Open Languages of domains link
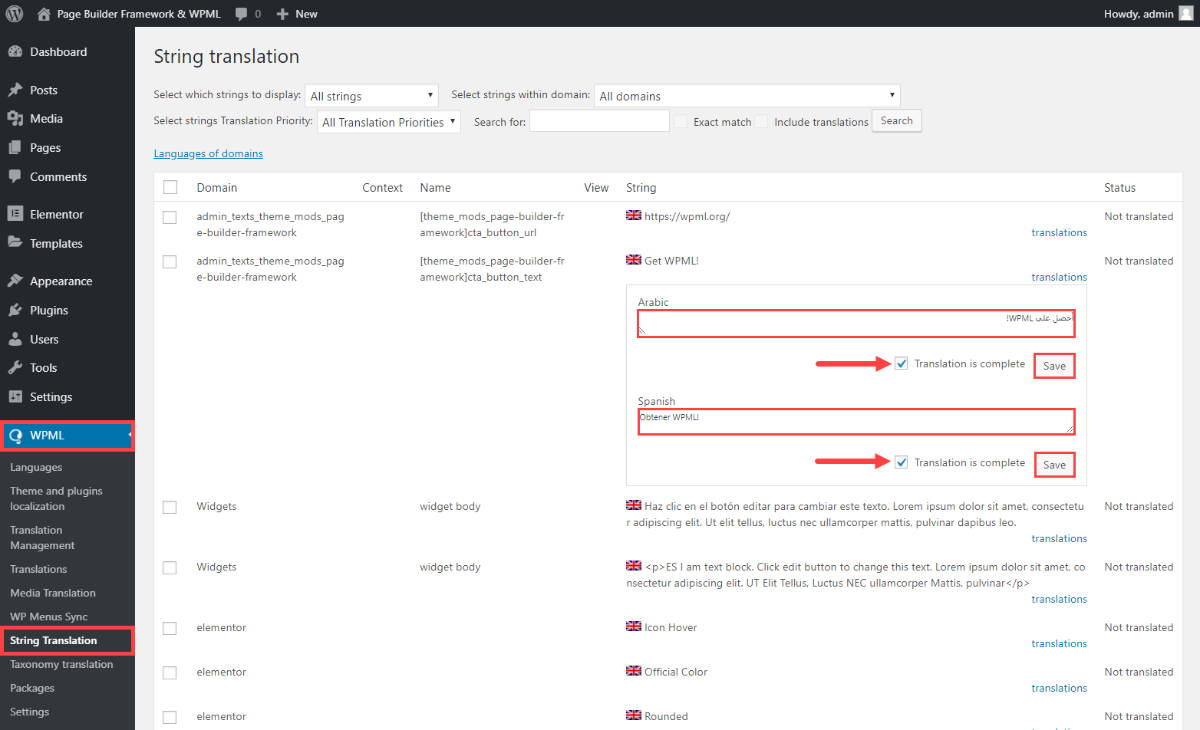This screenshot has width=1200, height=730. [x=208, y=153]
